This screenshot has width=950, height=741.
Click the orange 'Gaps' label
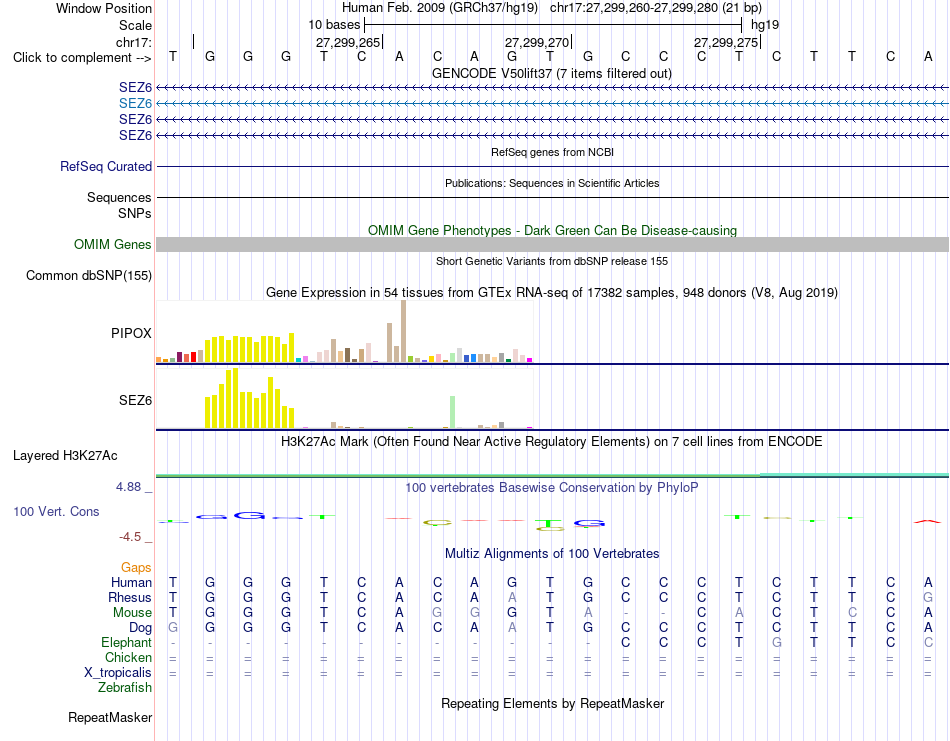pyautogui.click(x=136, y=567)
